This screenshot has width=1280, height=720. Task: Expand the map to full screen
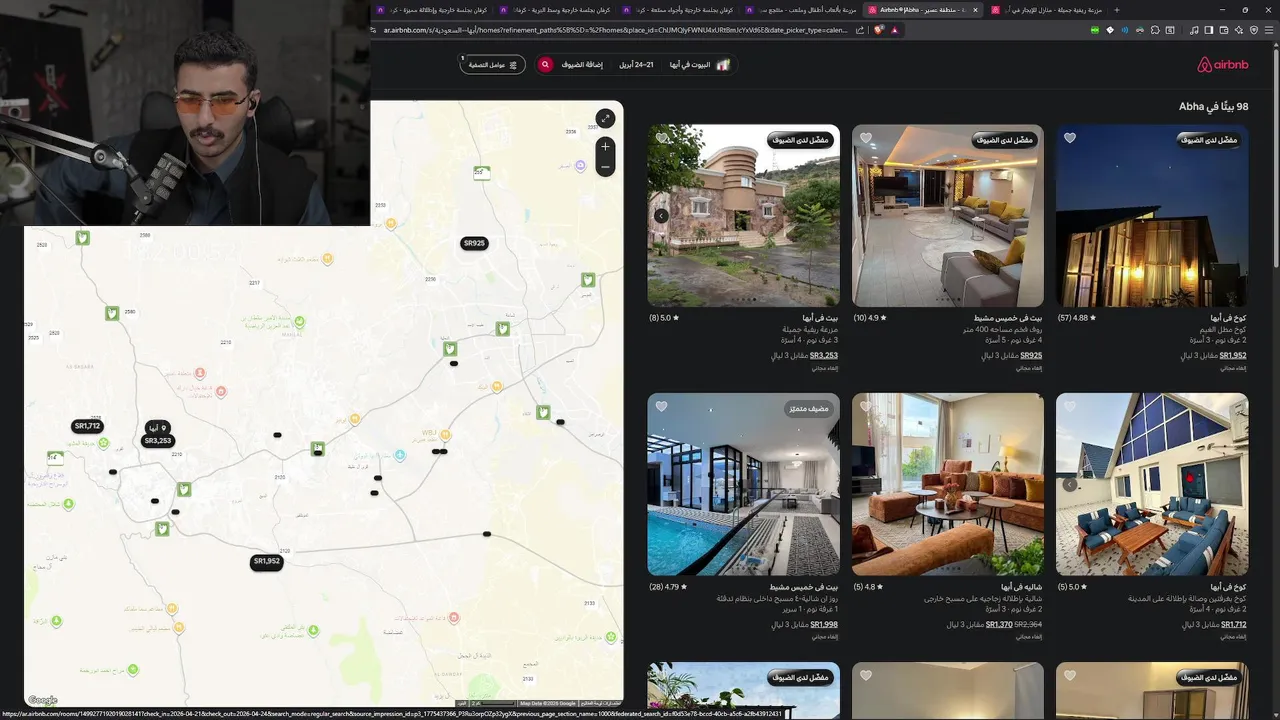coord(605,118)
